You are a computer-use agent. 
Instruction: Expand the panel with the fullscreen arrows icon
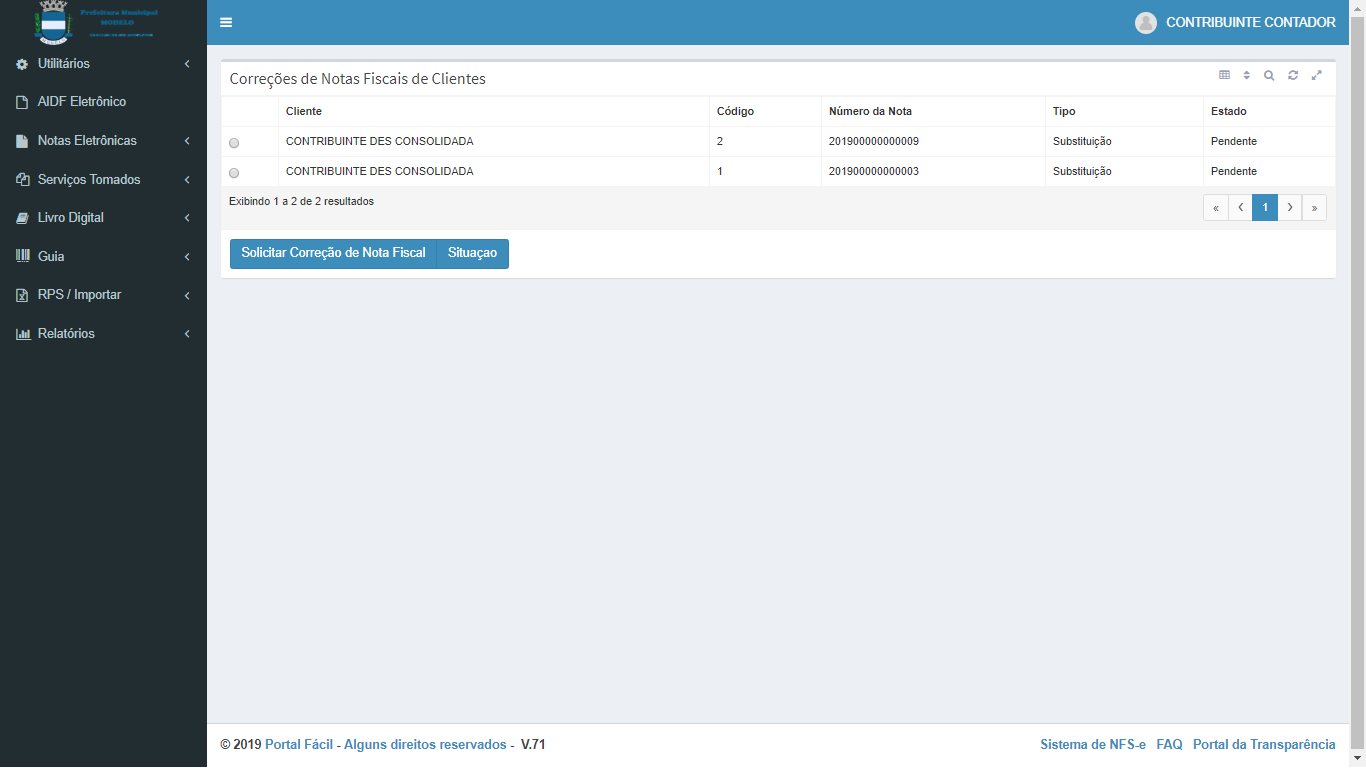(x=1317, y=75)
